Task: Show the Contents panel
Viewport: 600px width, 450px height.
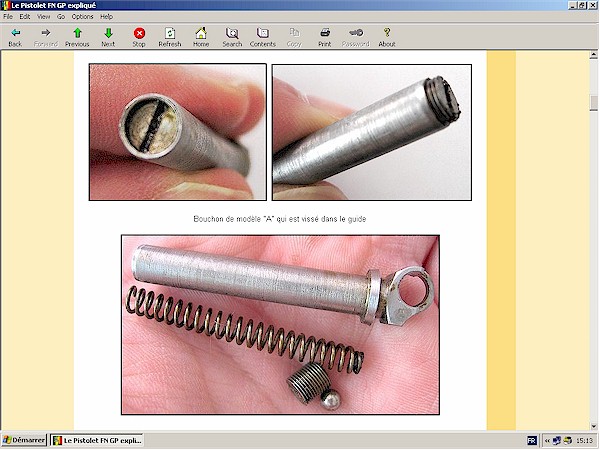Action: pos(263,37)
